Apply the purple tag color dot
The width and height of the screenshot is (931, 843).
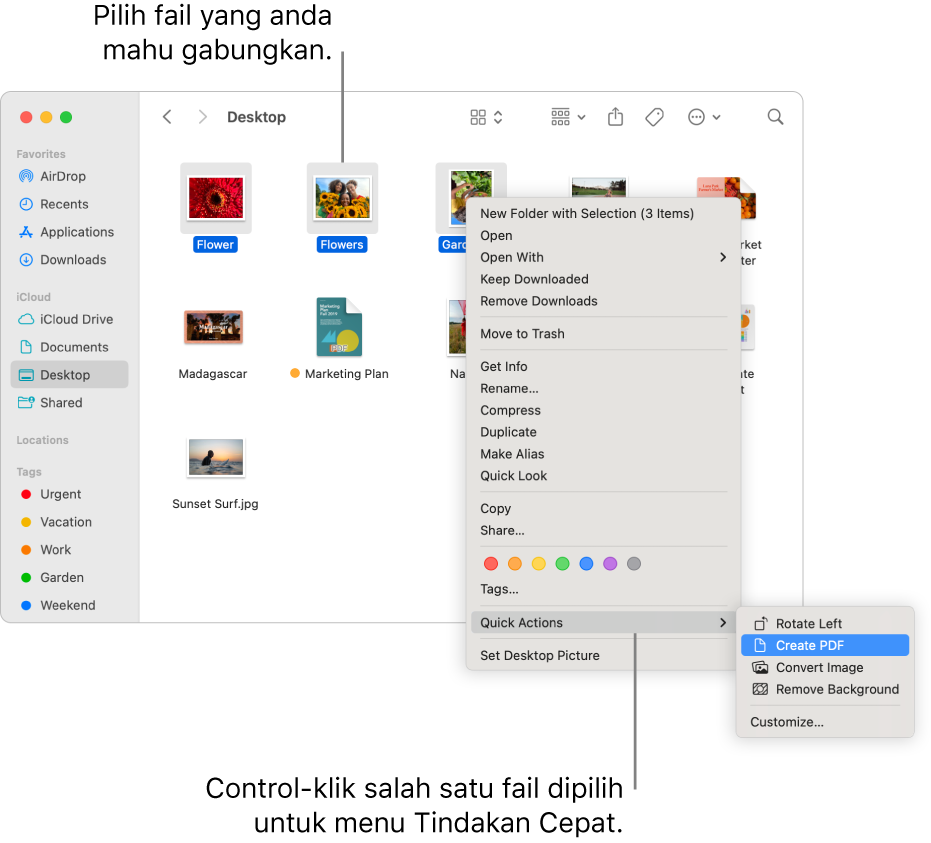tap(610, 563)
